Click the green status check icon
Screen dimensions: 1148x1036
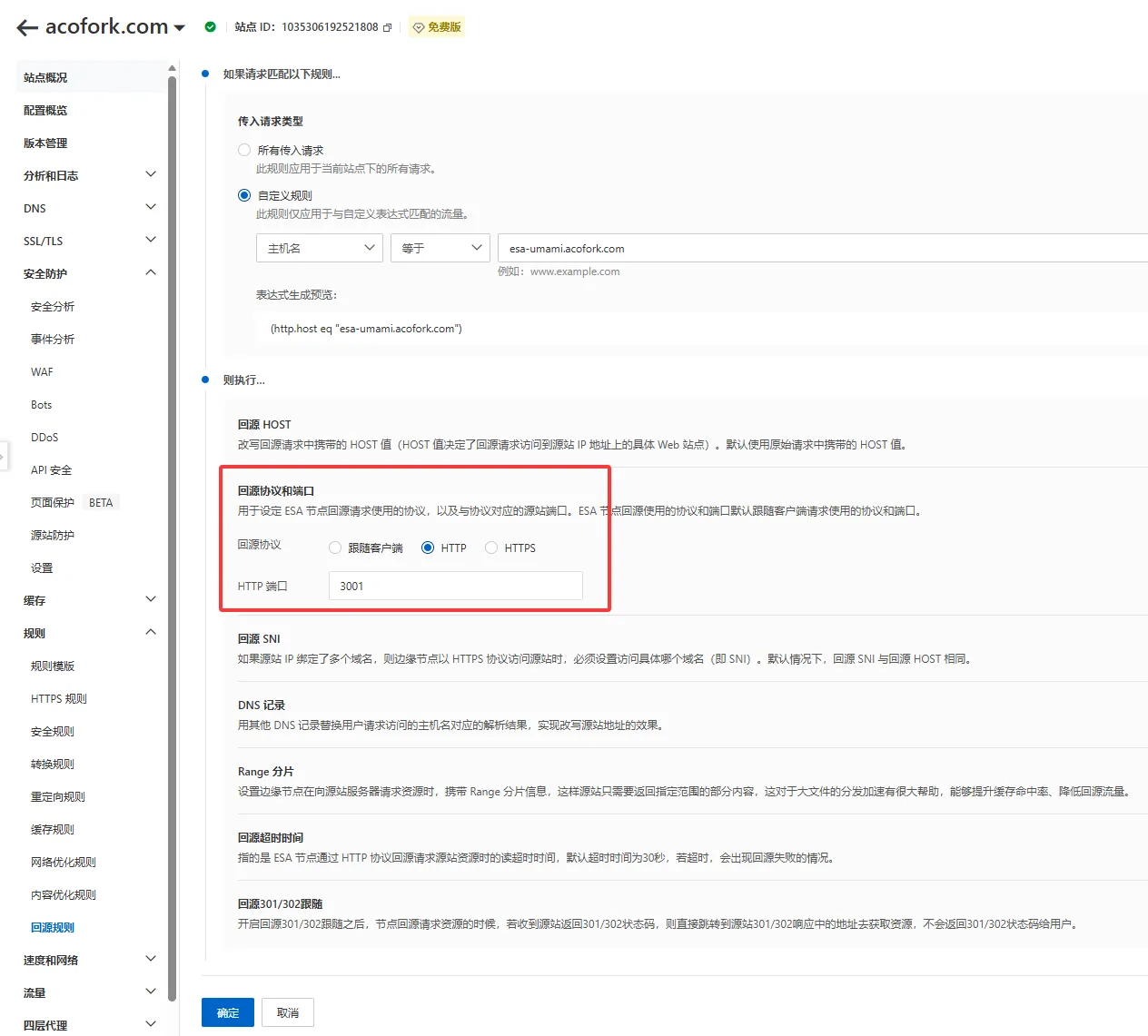(211, 27)
